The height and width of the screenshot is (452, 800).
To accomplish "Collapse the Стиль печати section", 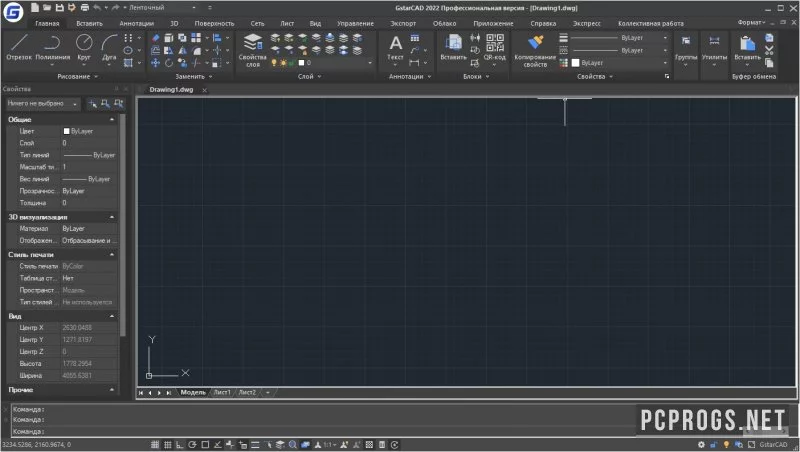I will [112, 254].
